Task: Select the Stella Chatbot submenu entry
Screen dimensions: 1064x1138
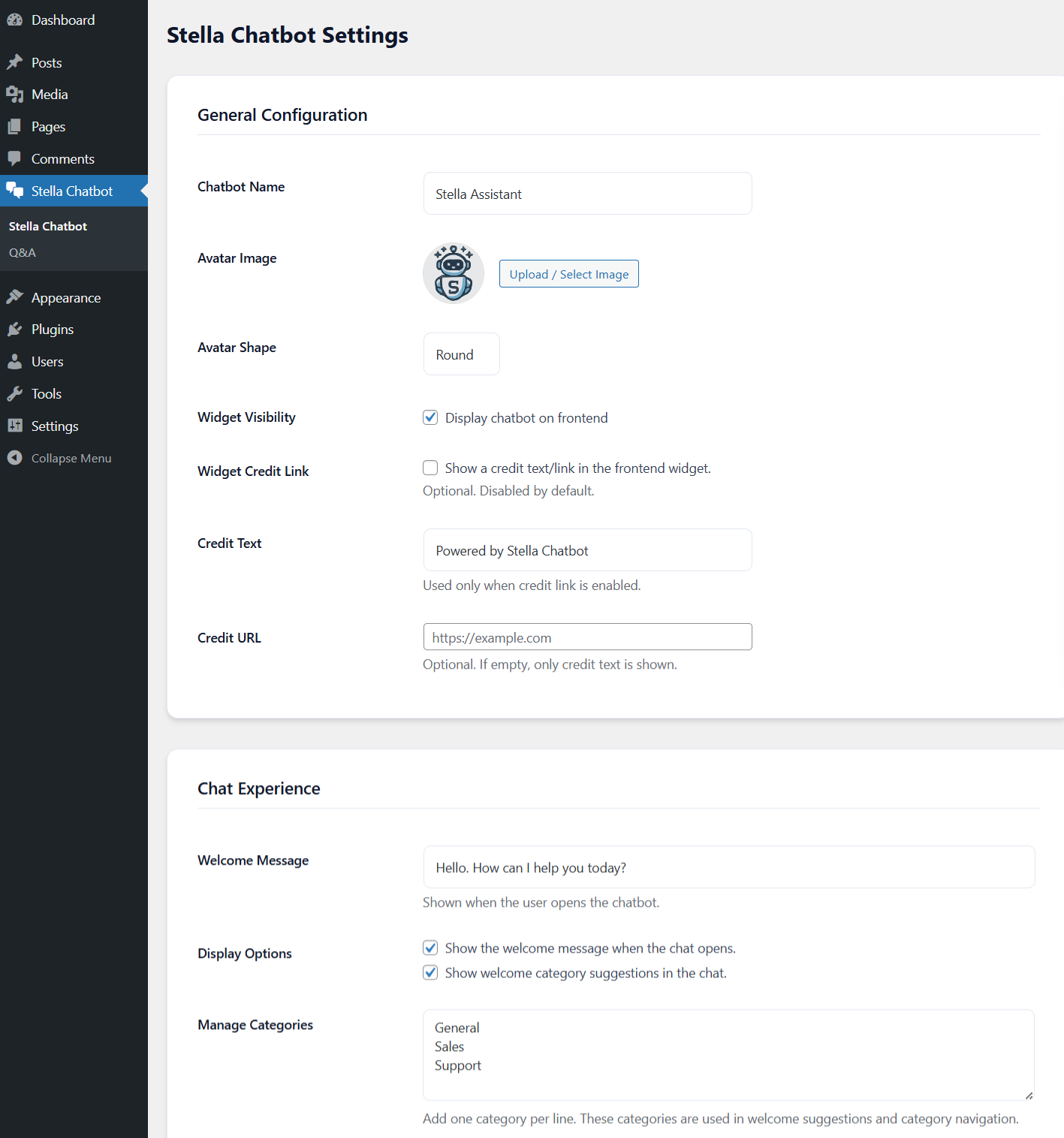Action: click(x=47, y=225)
